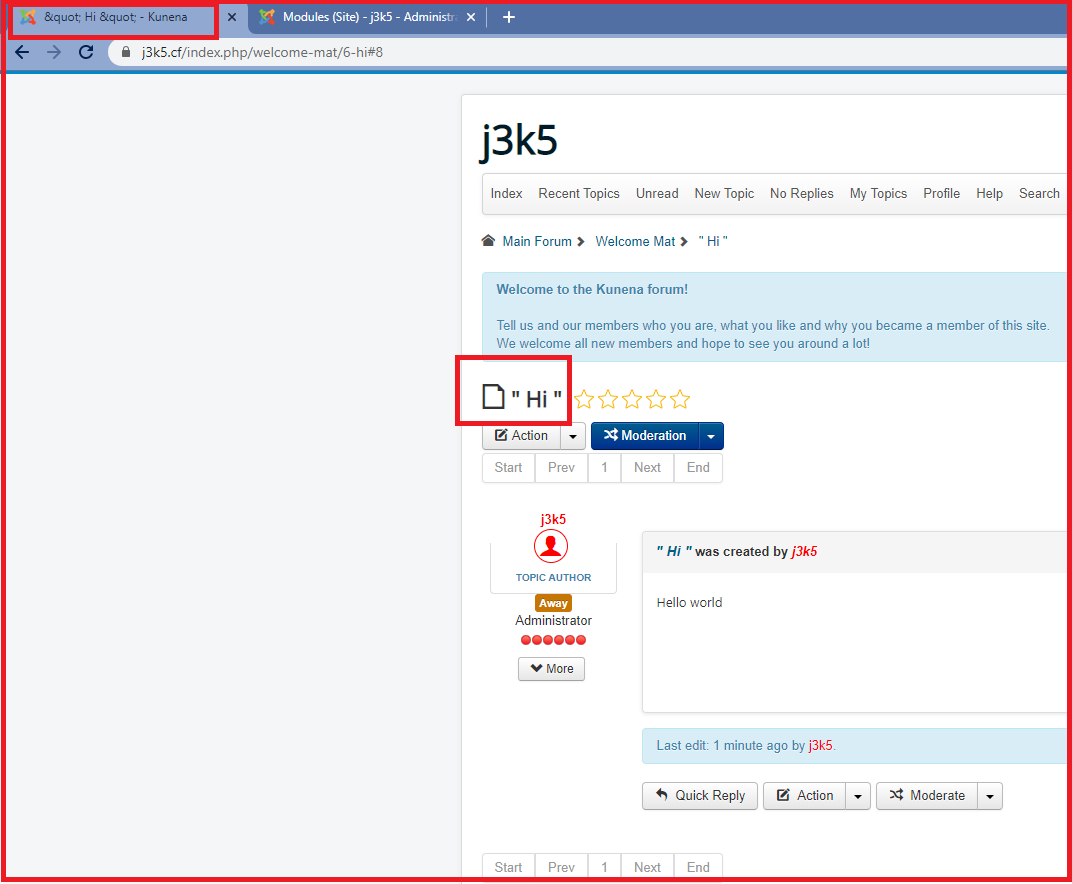Select the "Hi" - Kunena browser tab
This screenshot has width=1072, height=884.
click(x=115, y=17)
